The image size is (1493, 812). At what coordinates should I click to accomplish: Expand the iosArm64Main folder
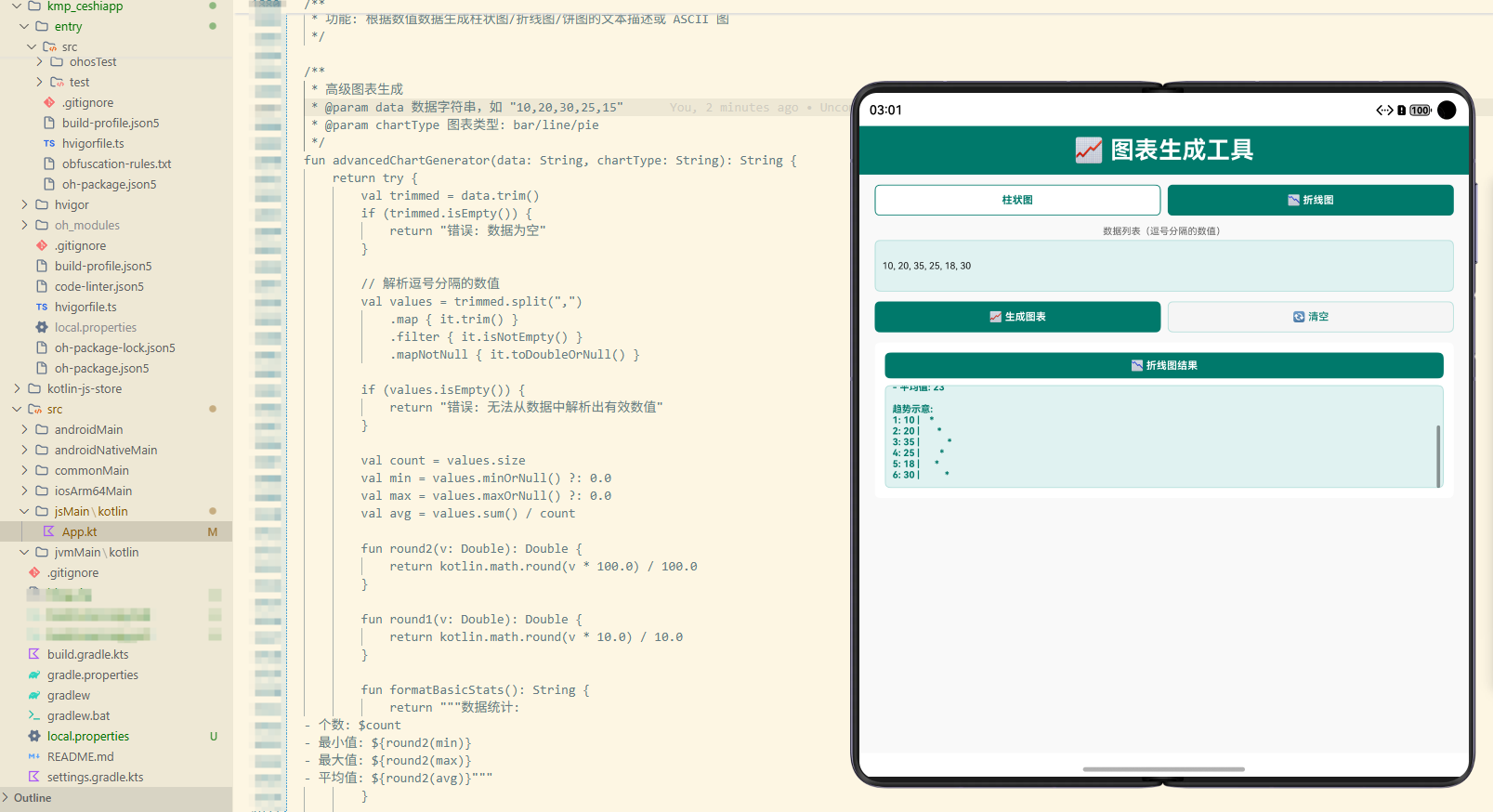pos(24,491)
